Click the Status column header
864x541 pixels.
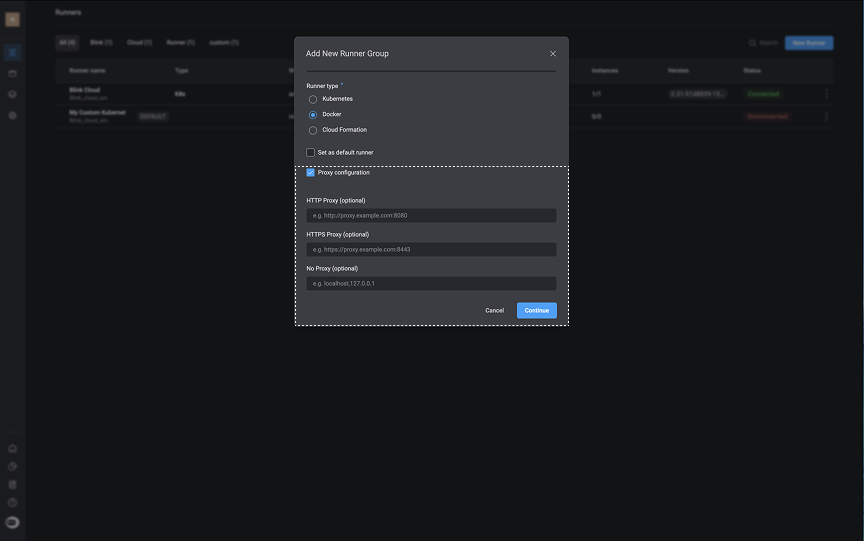[752, 71]
